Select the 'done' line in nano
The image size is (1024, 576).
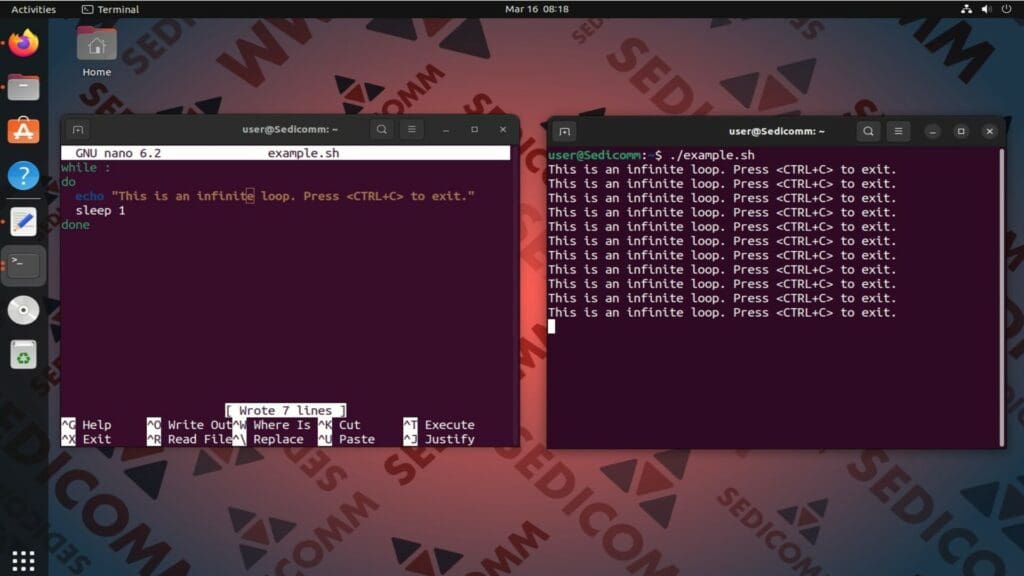click(x=75, y=225)
